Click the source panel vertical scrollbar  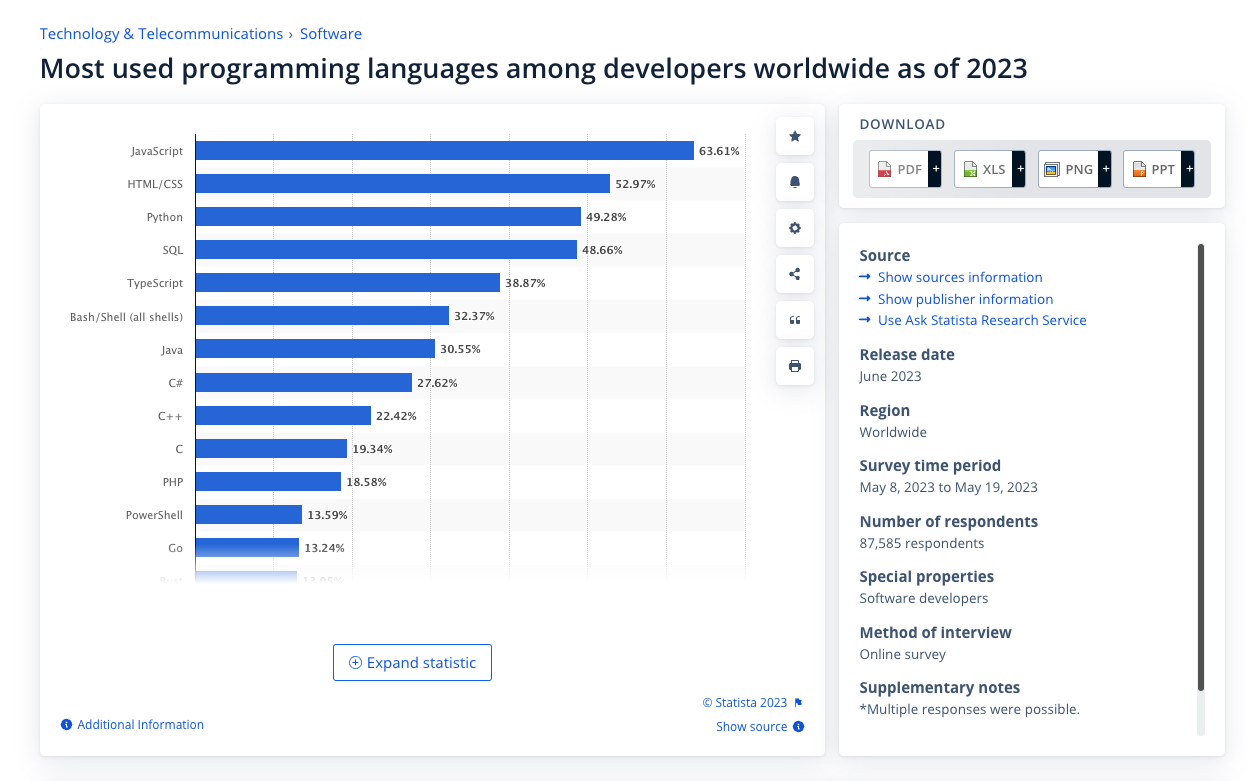[1201, 465]
